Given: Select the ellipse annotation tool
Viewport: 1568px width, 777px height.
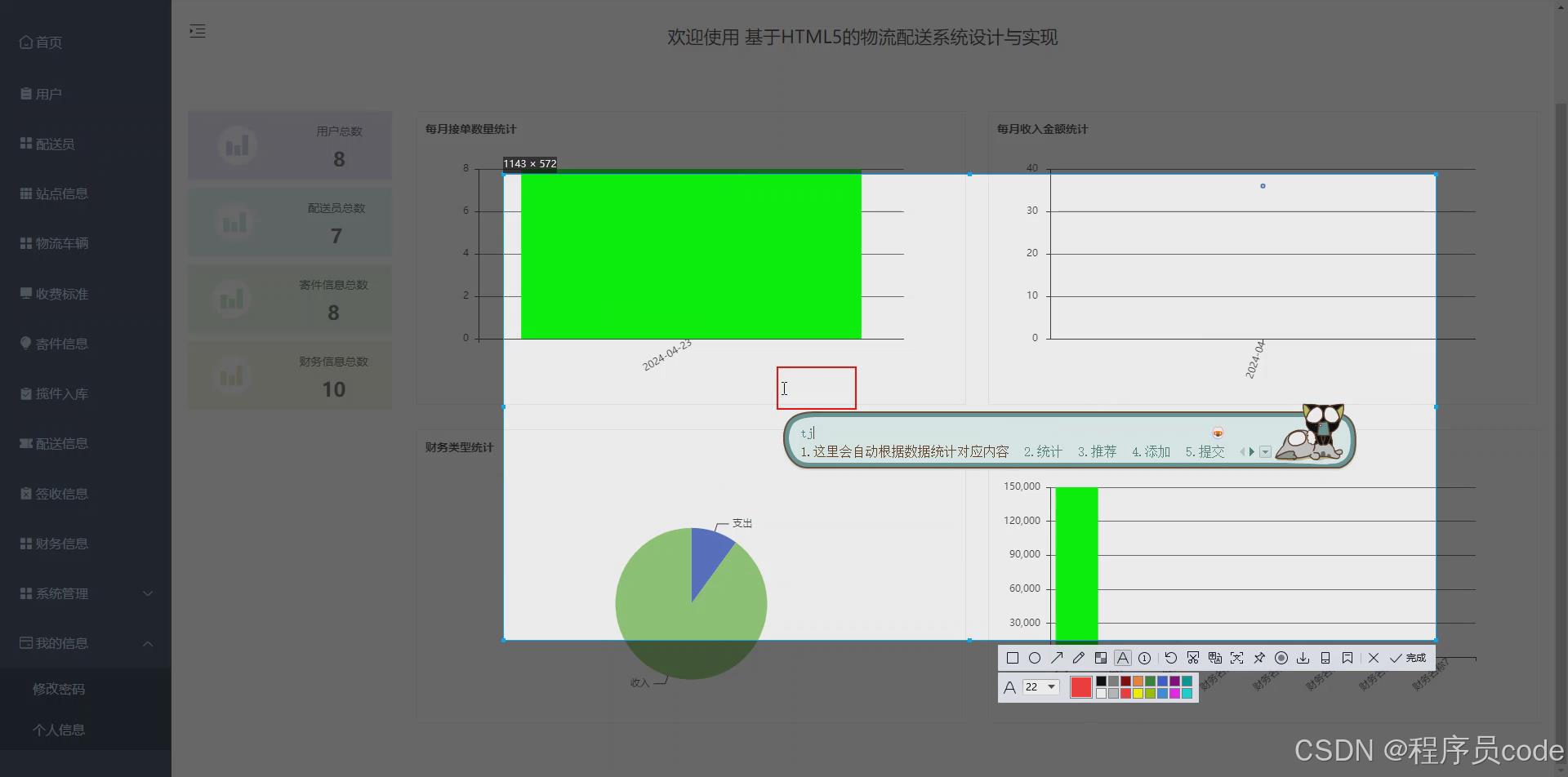Looking at the screenshot, I should (x=1035, y=659).
